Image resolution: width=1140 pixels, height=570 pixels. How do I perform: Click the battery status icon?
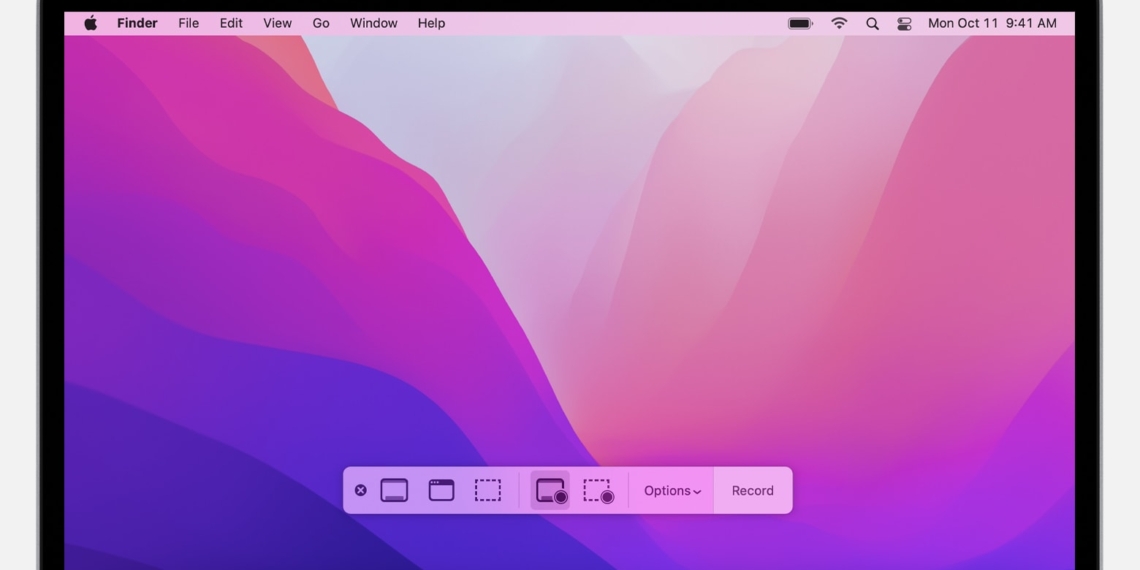pos(800,23)
